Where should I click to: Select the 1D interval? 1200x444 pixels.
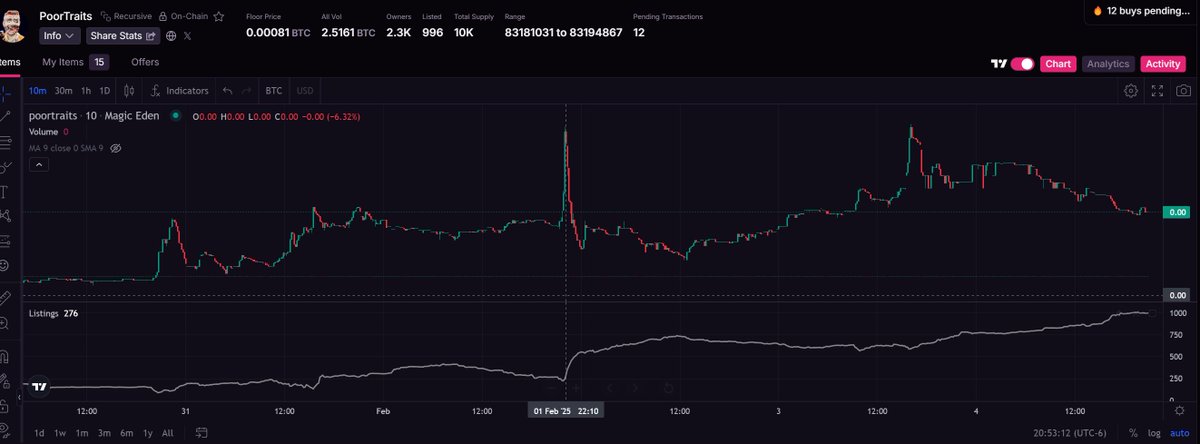click(x=104, y=90)
